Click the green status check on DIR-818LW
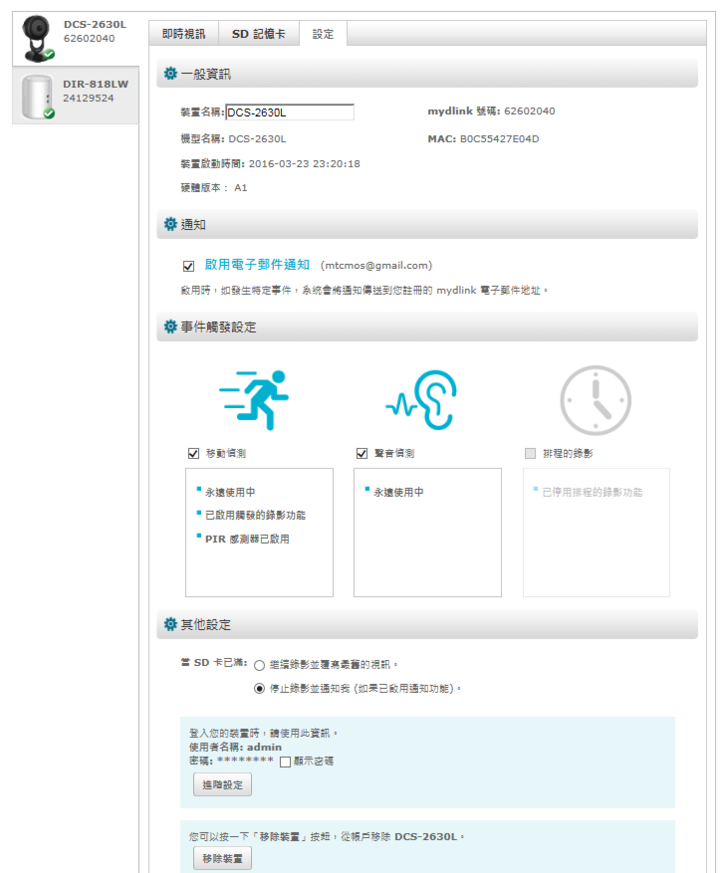 (x=49, y=113)
